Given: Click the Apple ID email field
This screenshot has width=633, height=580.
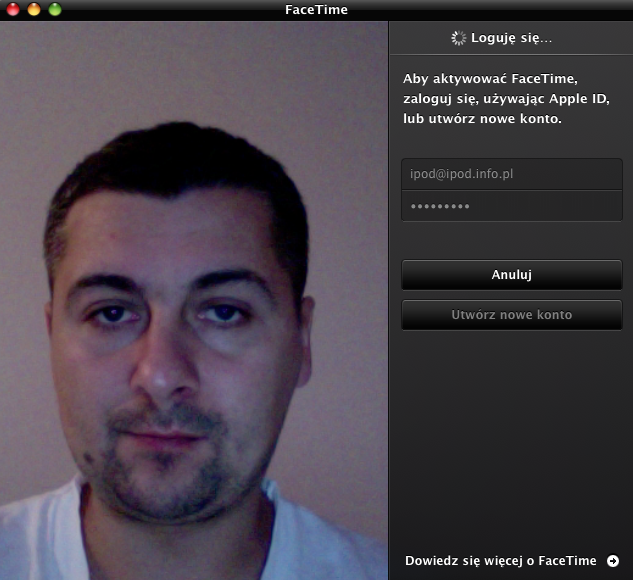Looking at the screenshot, I should point(512,174).
